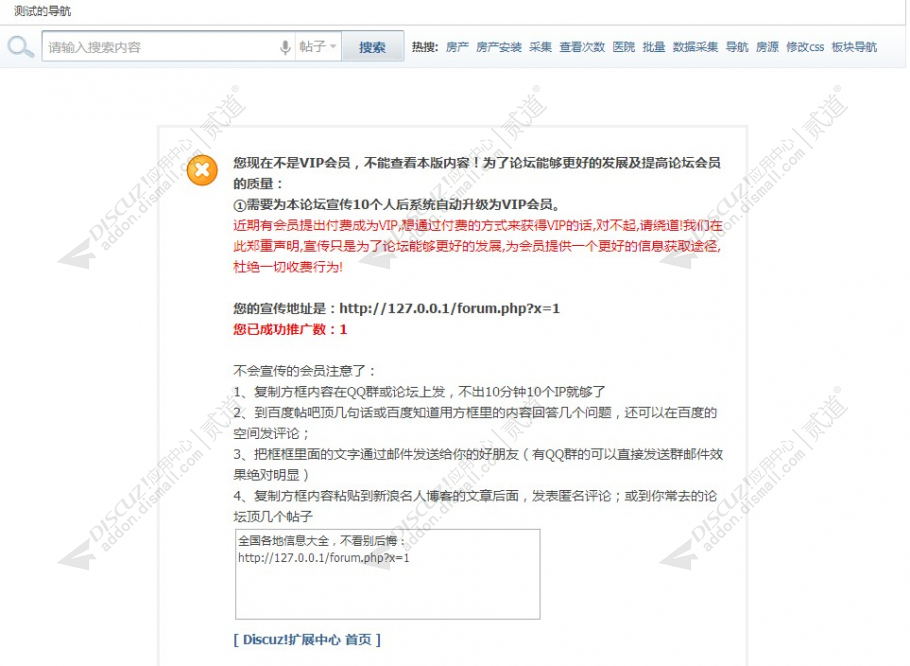Open the 帖子 search type dropdown

[317, 46]
